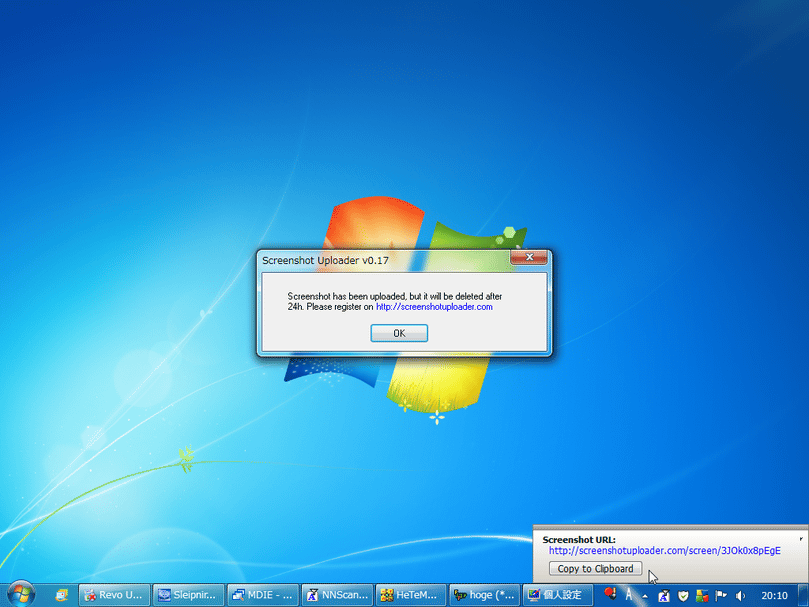This screenshot has height=607, width=809.
Task: Show hidden tray icons arrow
Action: (x=645, y=596)
